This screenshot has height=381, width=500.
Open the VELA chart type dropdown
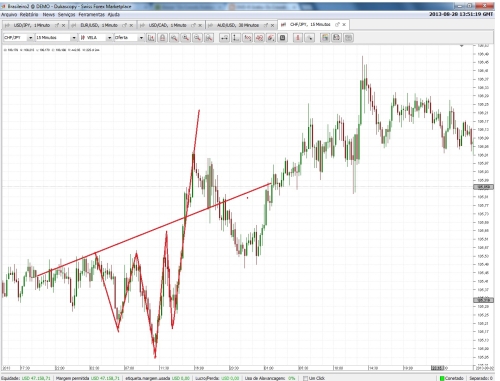(96, 38)
